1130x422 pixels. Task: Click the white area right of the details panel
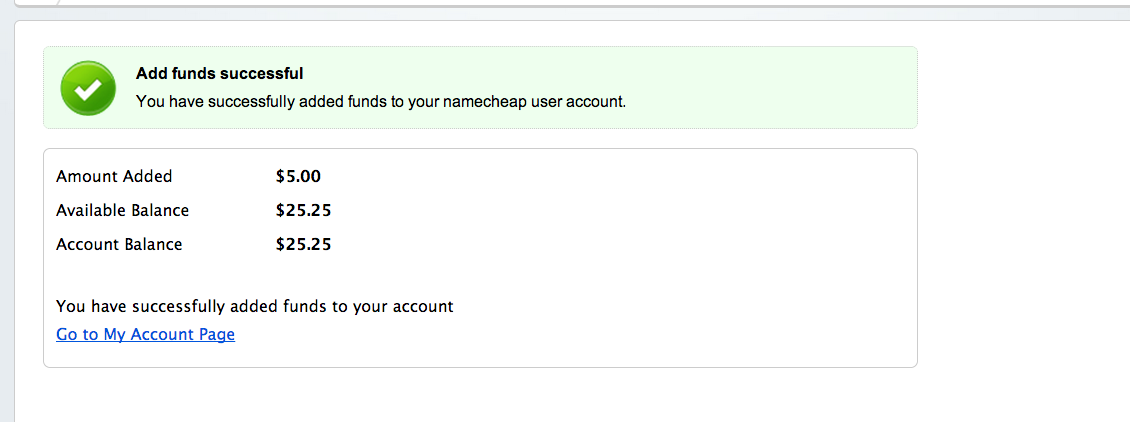(x=1020, y=250)
